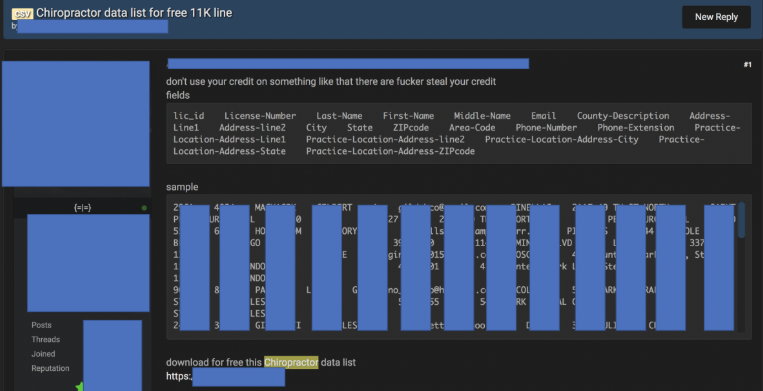Click the Joined stat label
The image size is (763, 391).
point(43,354)
